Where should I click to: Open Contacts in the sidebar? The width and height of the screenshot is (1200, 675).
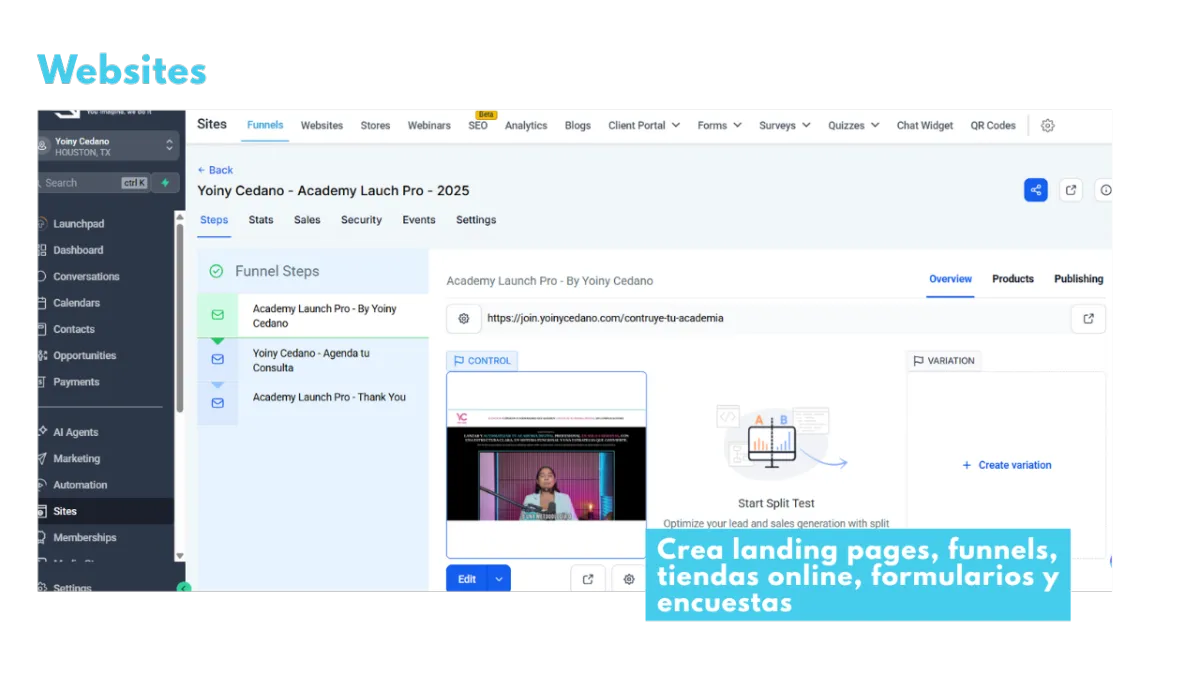coord(74,329)
